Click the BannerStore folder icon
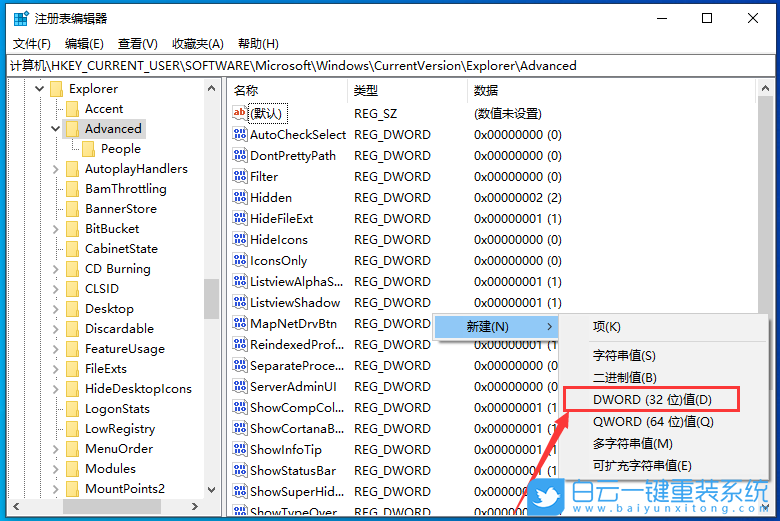Screen dimensions: 780x521 coord(72,209)
